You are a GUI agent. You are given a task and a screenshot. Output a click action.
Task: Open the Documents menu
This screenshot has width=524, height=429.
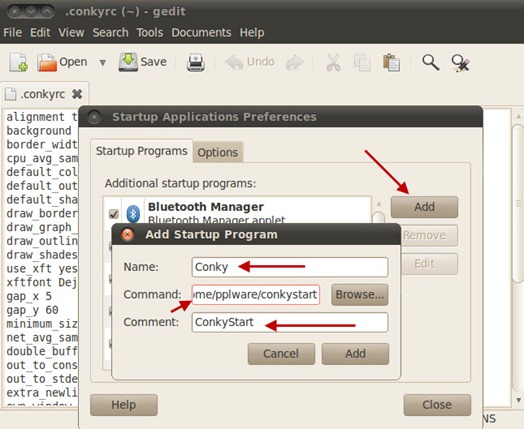(201, 33)
